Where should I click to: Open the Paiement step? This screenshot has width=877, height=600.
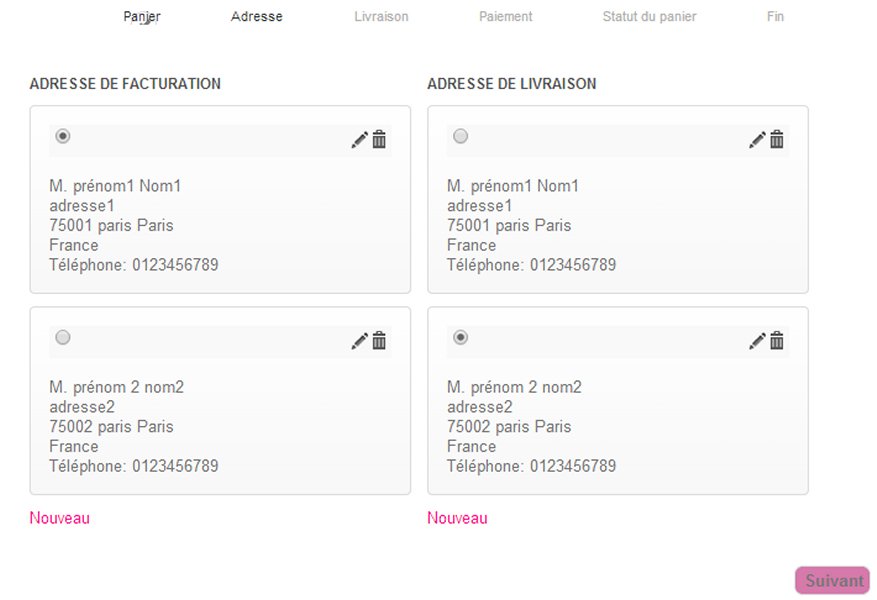(506, 17)
